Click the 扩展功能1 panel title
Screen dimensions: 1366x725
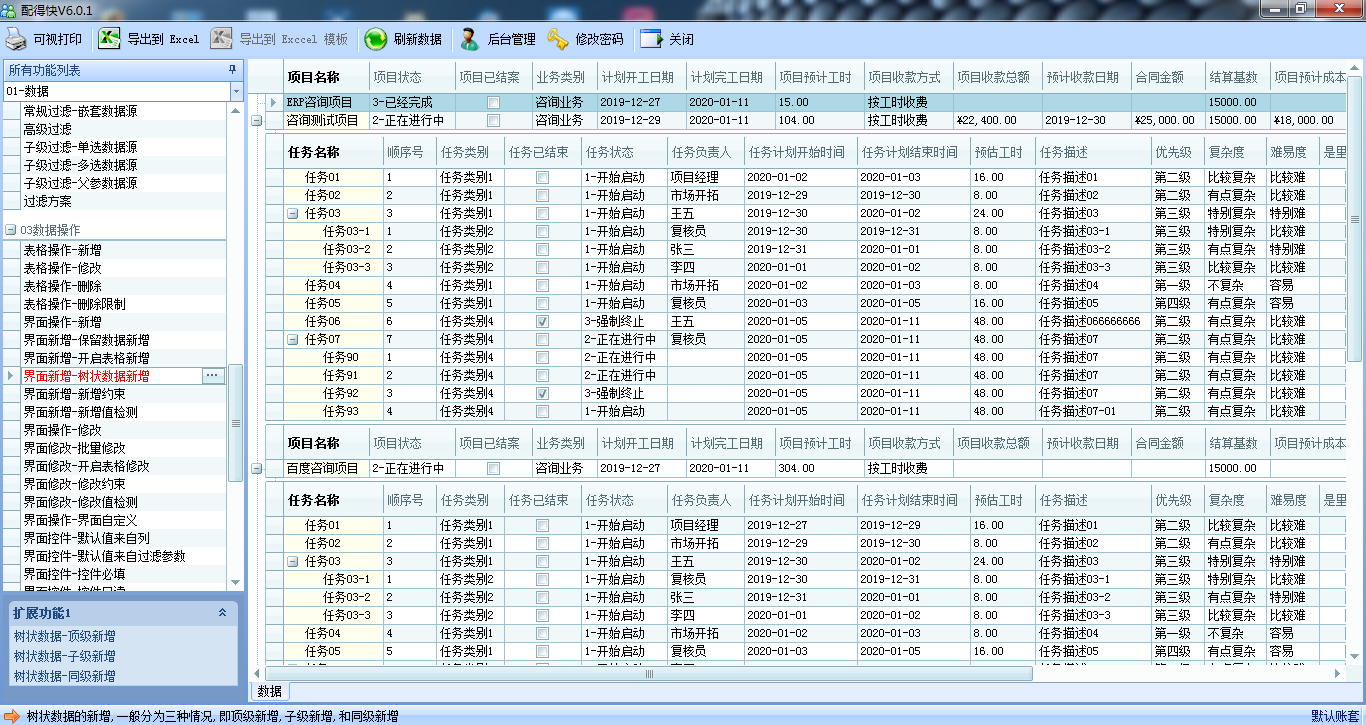[42, 613]
